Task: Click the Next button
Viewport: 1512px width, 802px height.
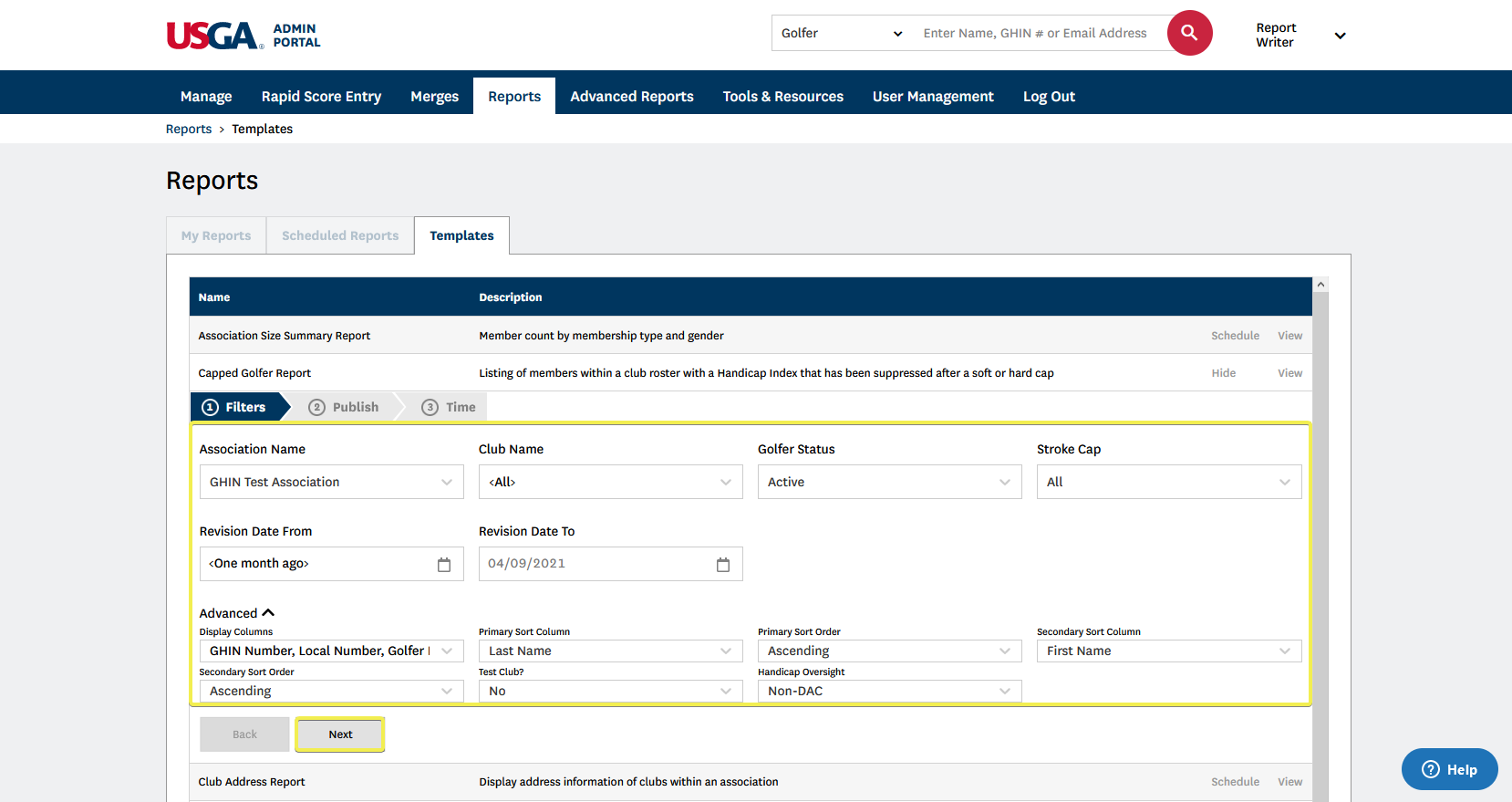Action: pyautogui.click(x=340, y=734)
